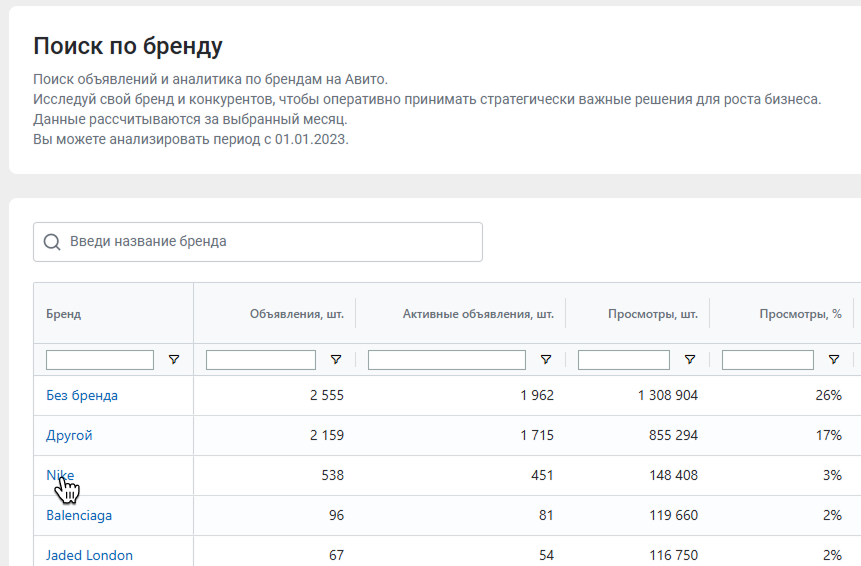861x566 pixels.
Task: Sort by Объявления, шт. column header
Action: [297, 314]
